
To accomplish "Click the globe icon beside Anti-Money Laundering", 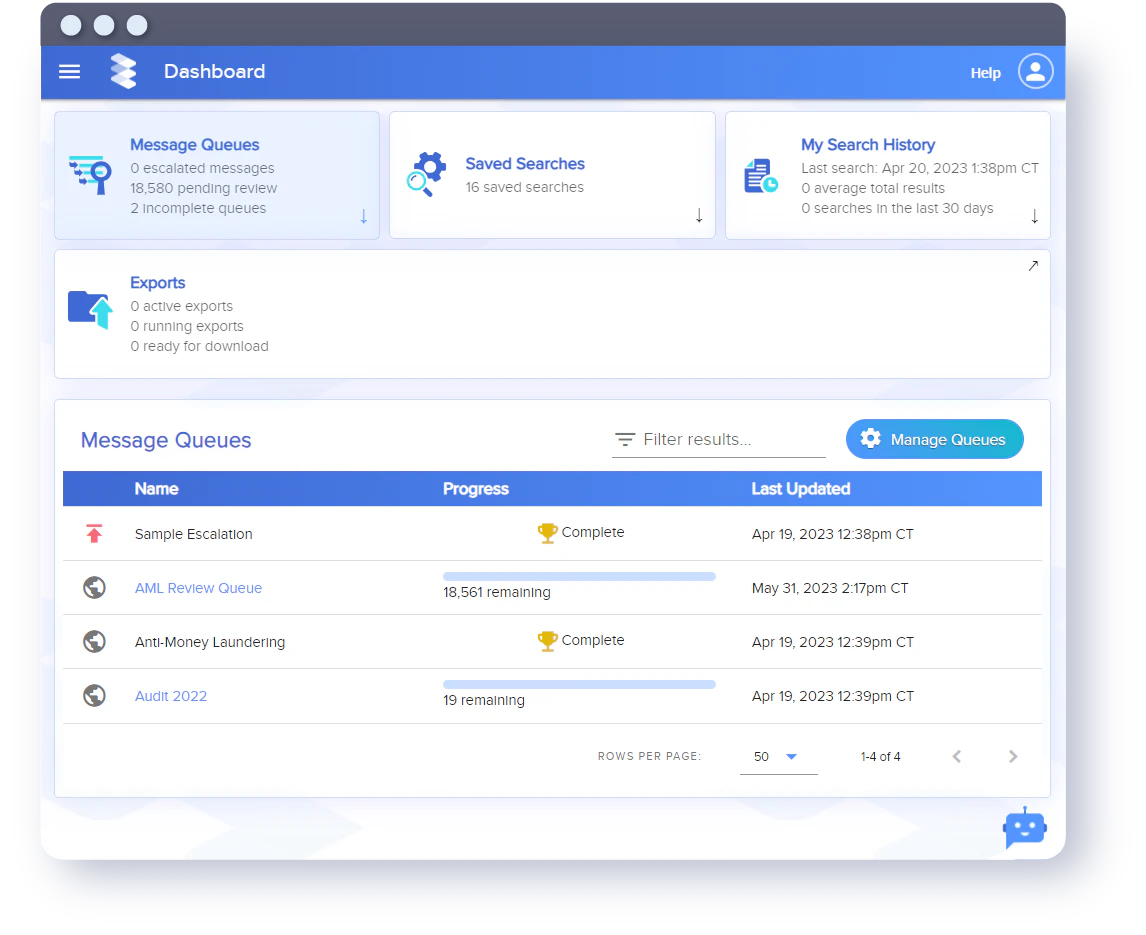I will point(94,642).
